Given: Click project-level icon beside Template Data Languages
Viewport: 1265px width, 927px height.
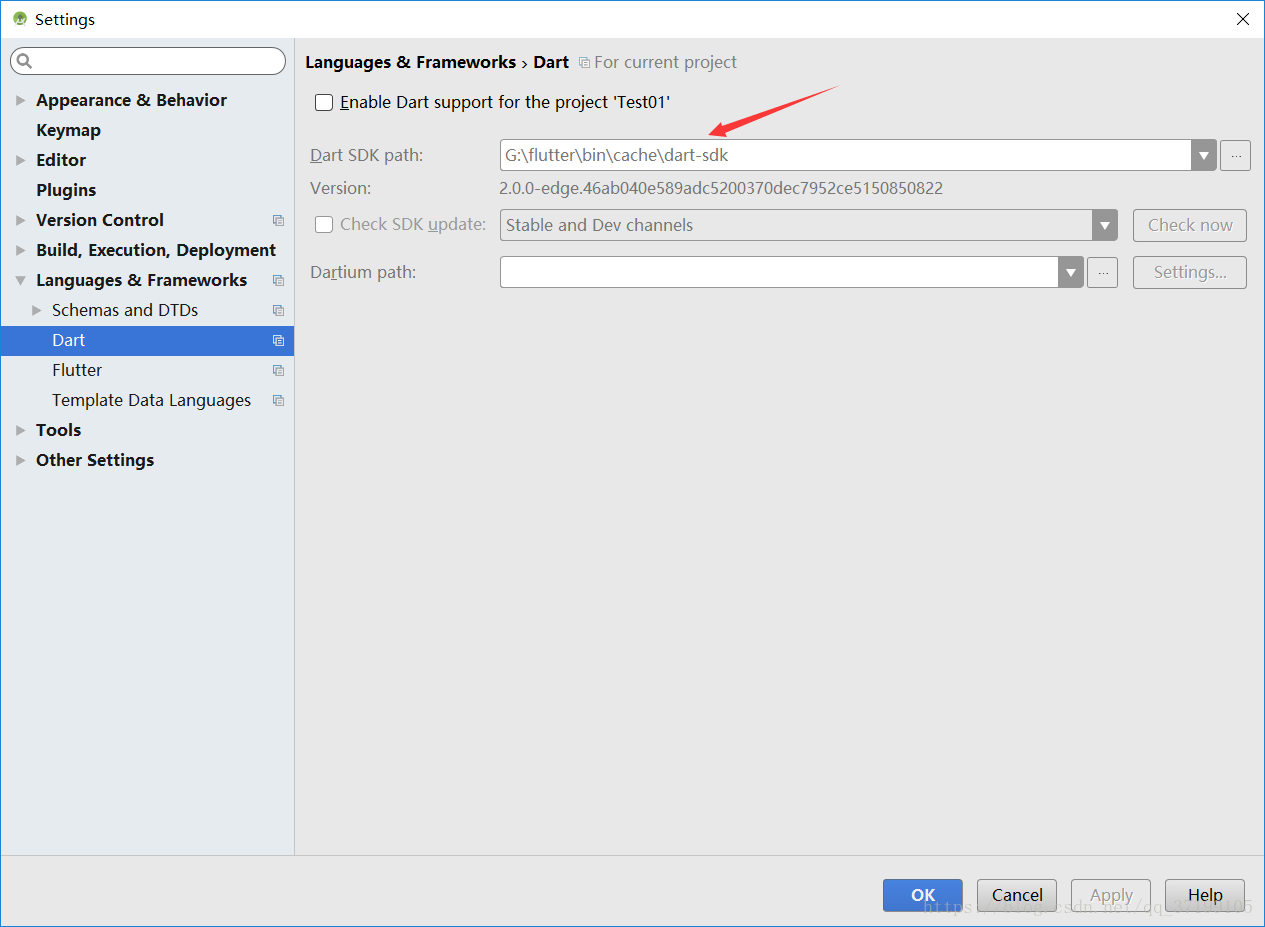Looking at the screenshot, I should 278,400.
